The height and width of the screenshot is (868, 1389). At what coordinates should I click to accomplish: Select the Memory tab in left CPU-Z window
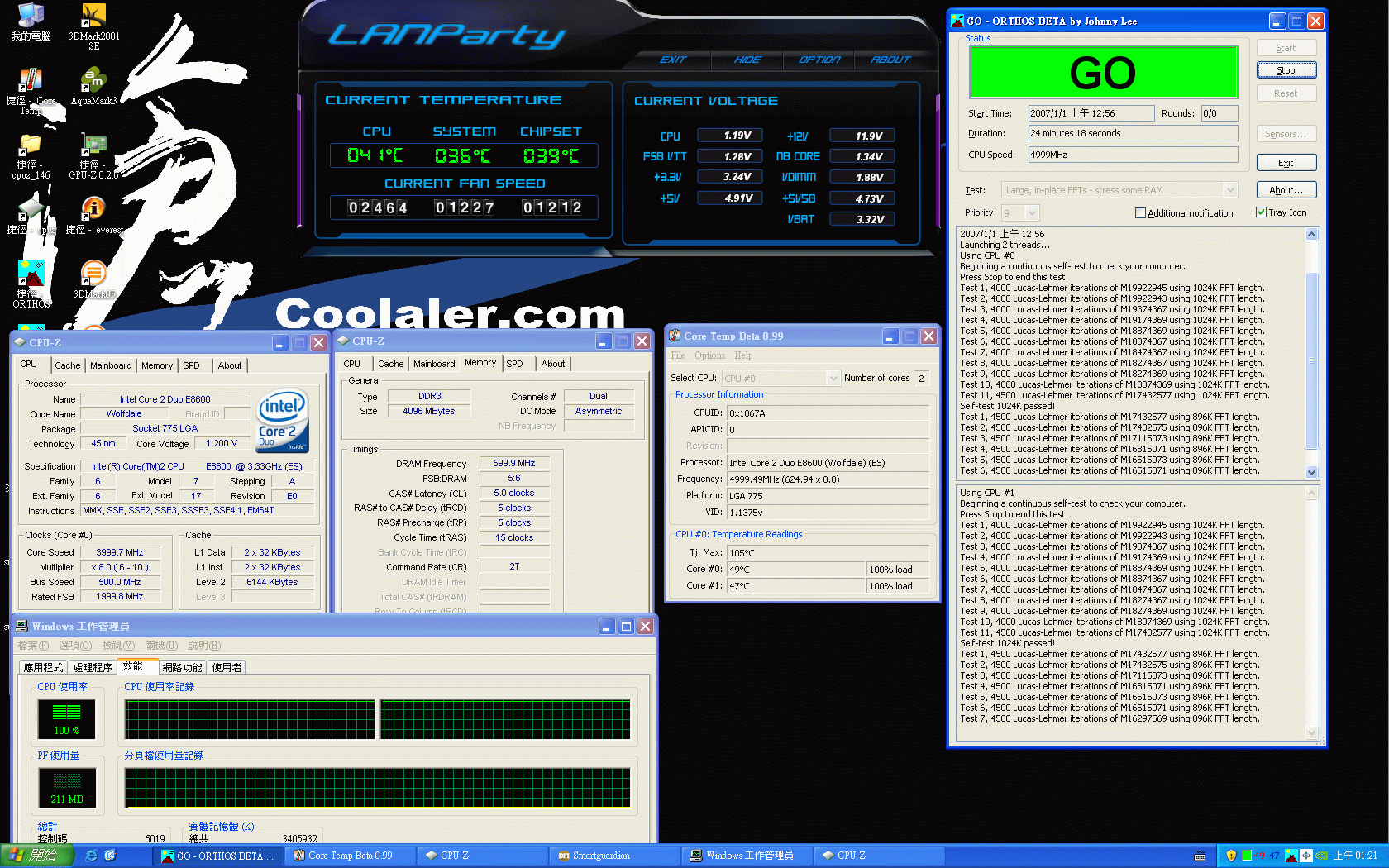pos(157,365)
